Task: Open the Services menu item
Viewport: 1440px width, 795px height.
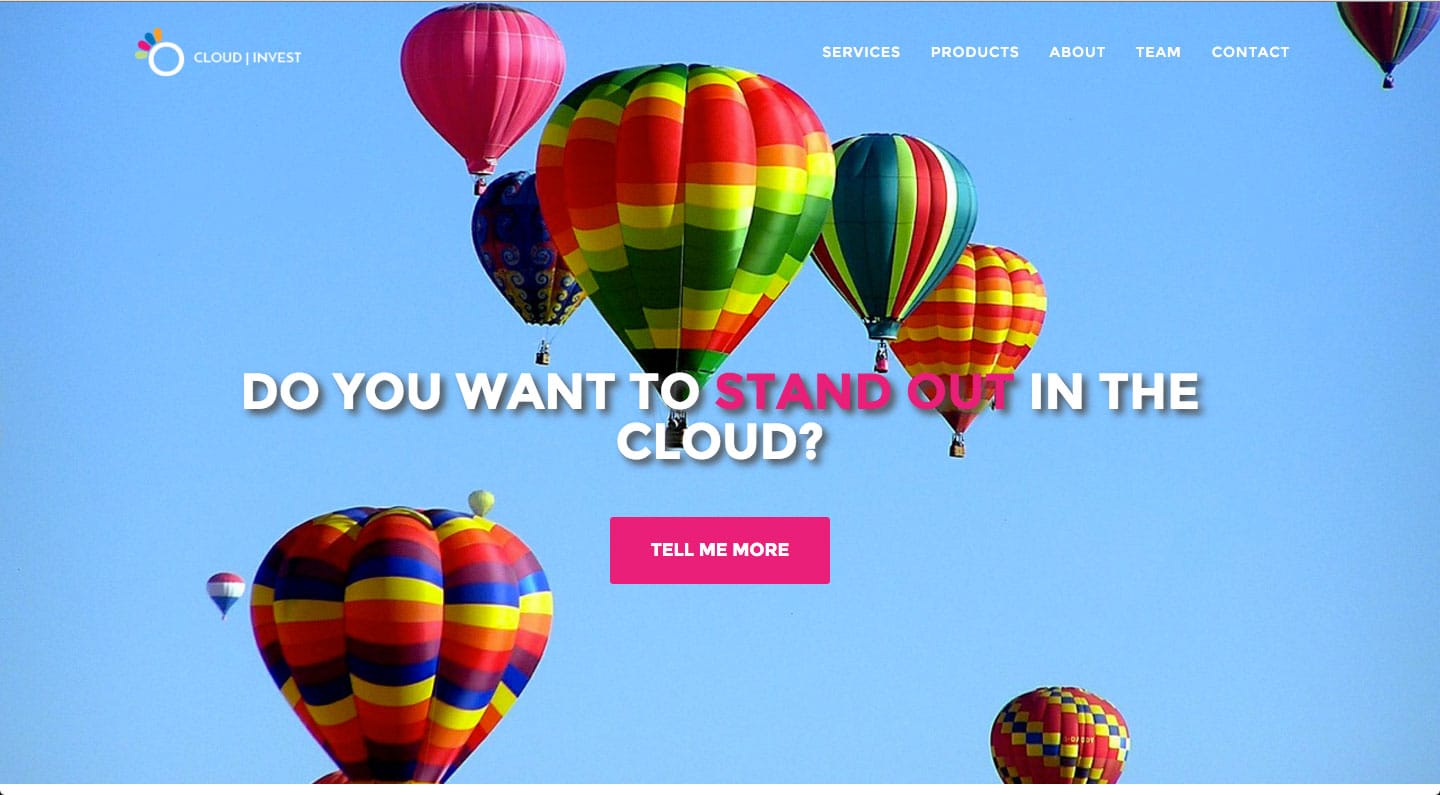Action: point(861,52)
